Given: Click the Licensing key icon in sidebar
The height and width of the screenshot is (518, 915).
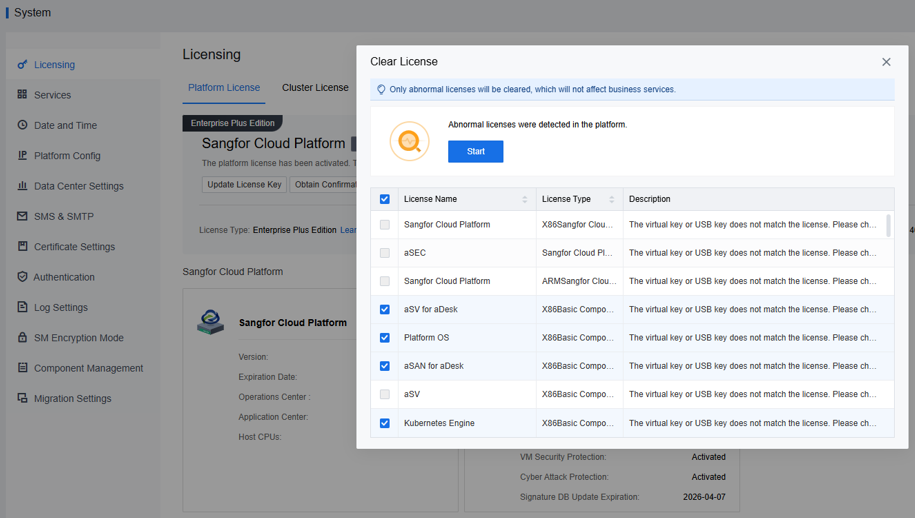Looking at the screenshot, I should (22, 64).
